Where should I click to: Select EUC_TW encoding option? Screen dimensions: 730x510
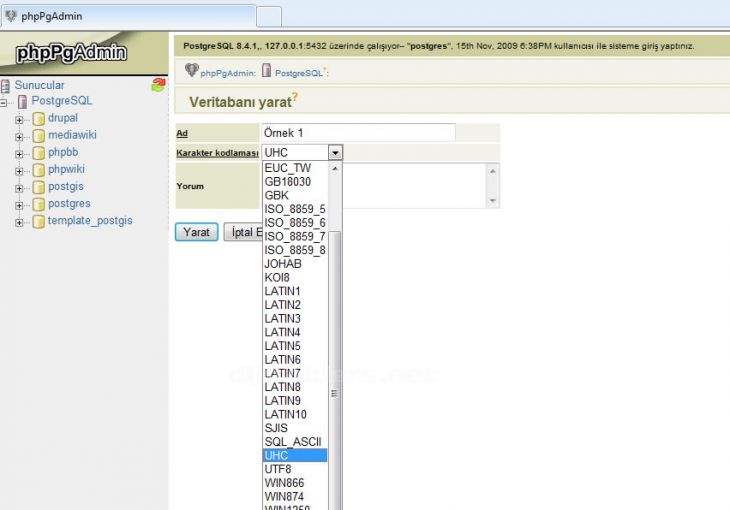coord(295,168)
